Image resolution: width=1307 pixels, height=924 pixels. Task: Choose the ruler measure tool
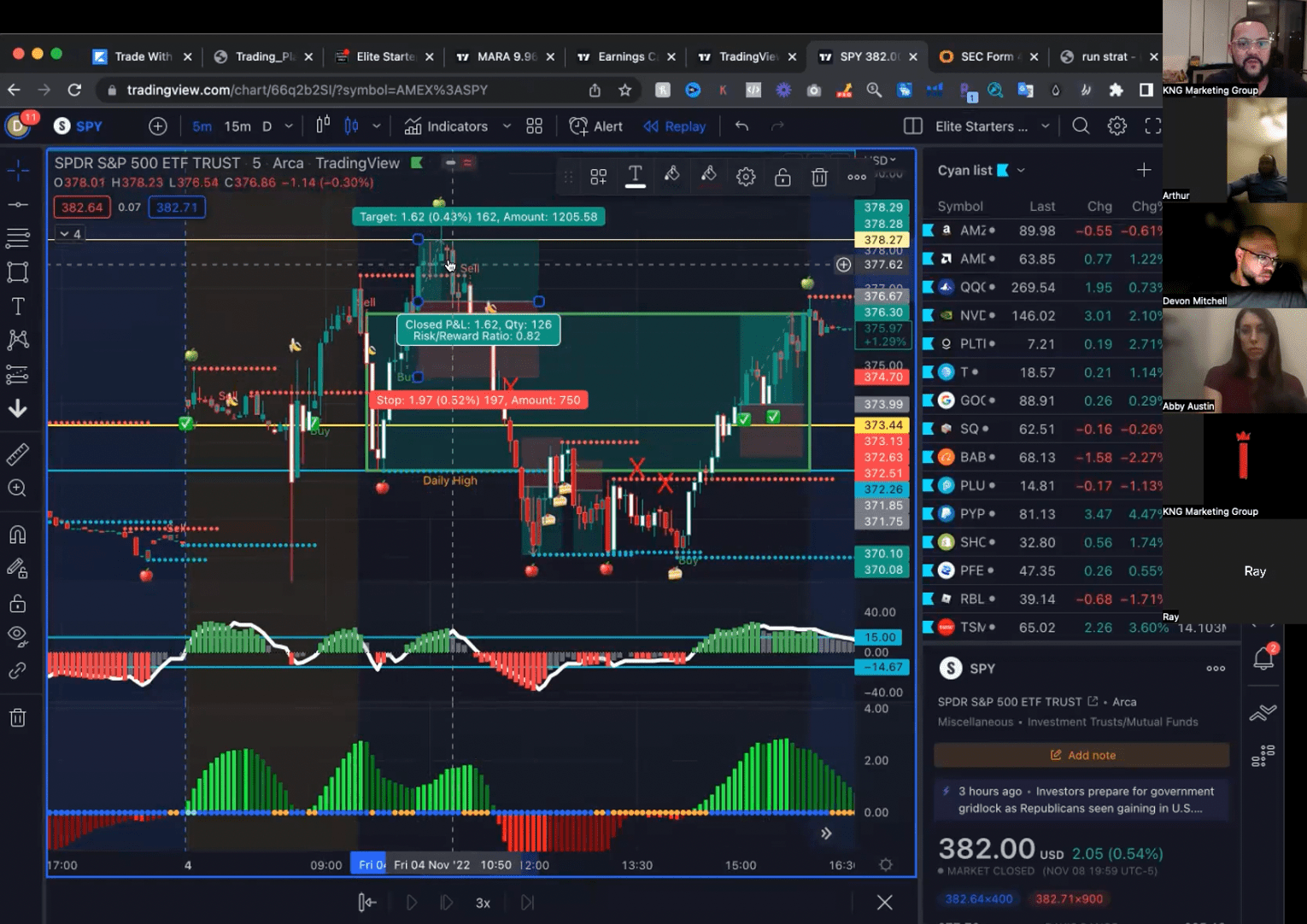click(18, 453)
